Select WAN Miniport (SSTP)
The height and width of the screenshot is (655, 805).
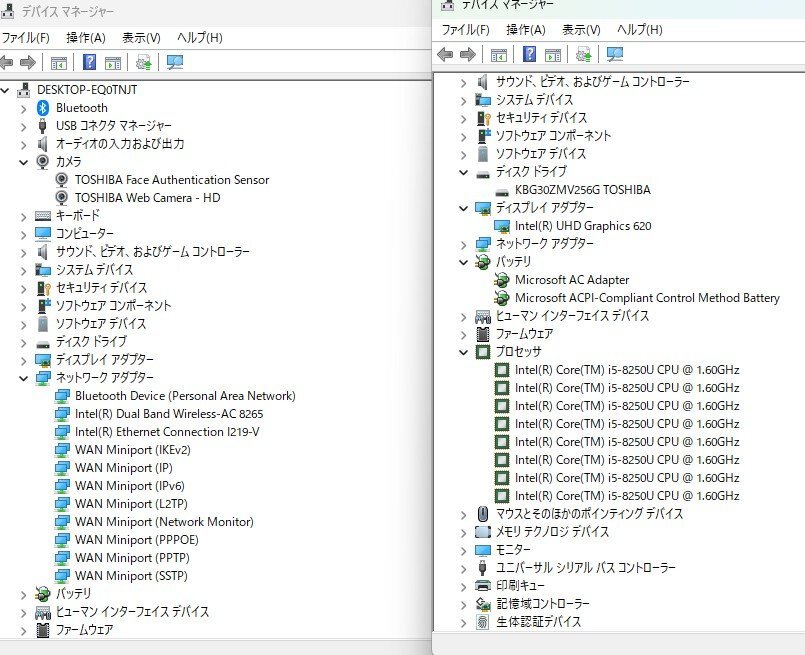pos(131,575)
